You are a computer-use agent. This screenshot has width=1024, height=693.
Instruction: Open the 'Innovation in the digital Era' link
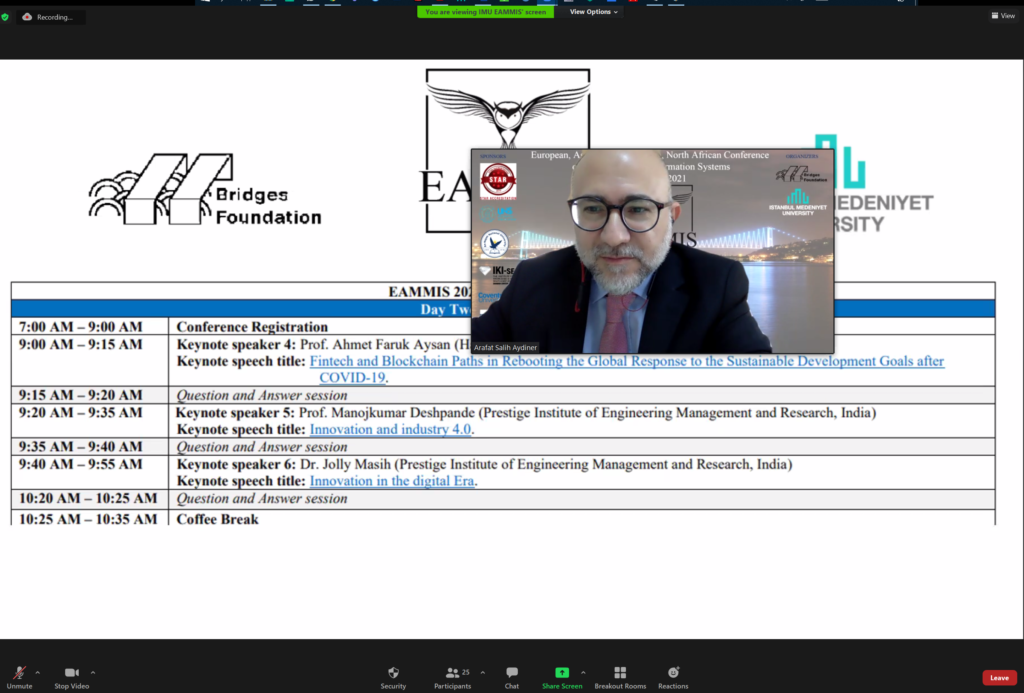(x=392, y=481)
